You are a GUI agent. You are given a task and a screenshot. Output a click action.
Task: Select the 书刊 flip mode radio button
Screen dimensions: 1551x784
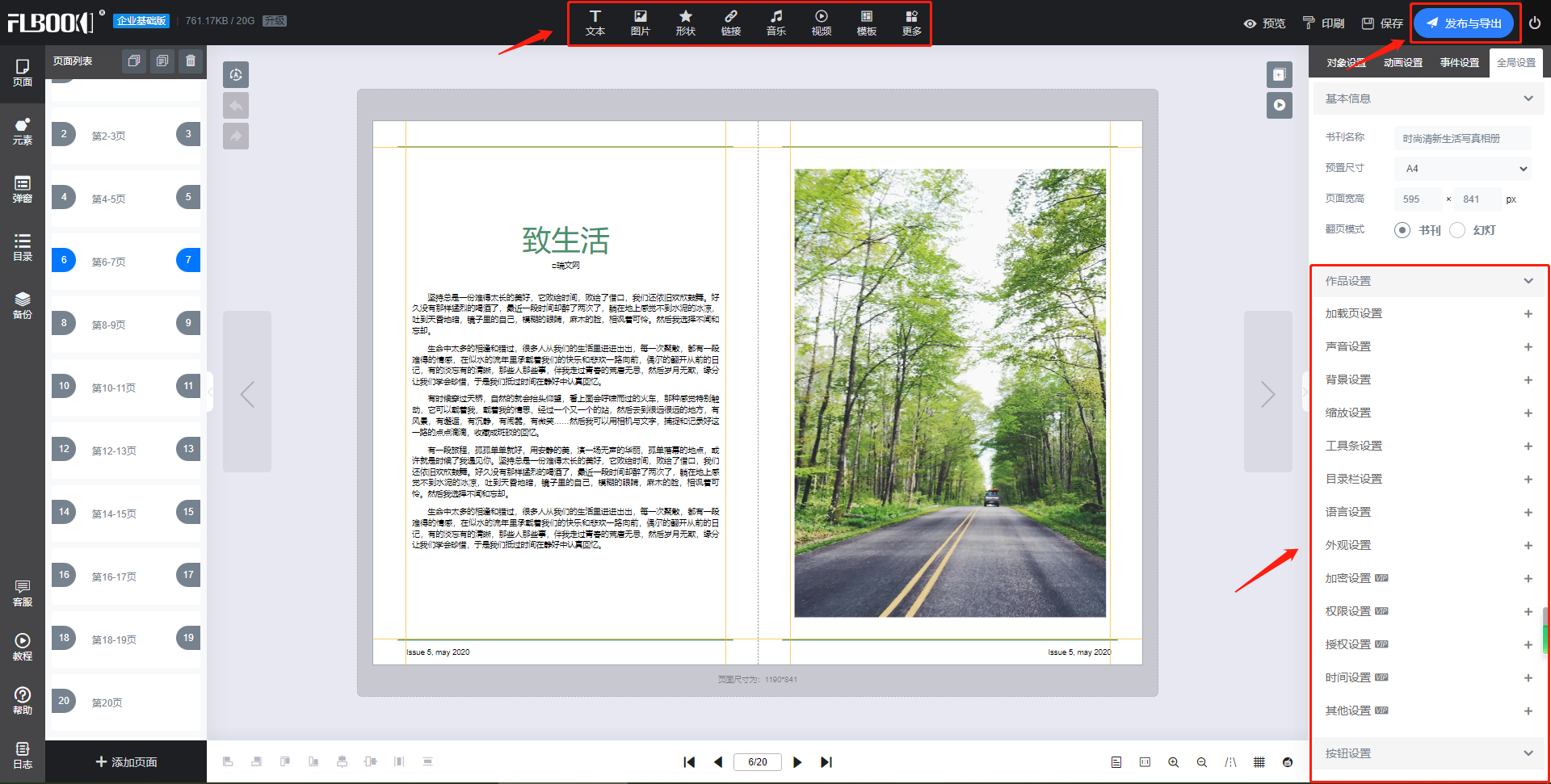1402,230
